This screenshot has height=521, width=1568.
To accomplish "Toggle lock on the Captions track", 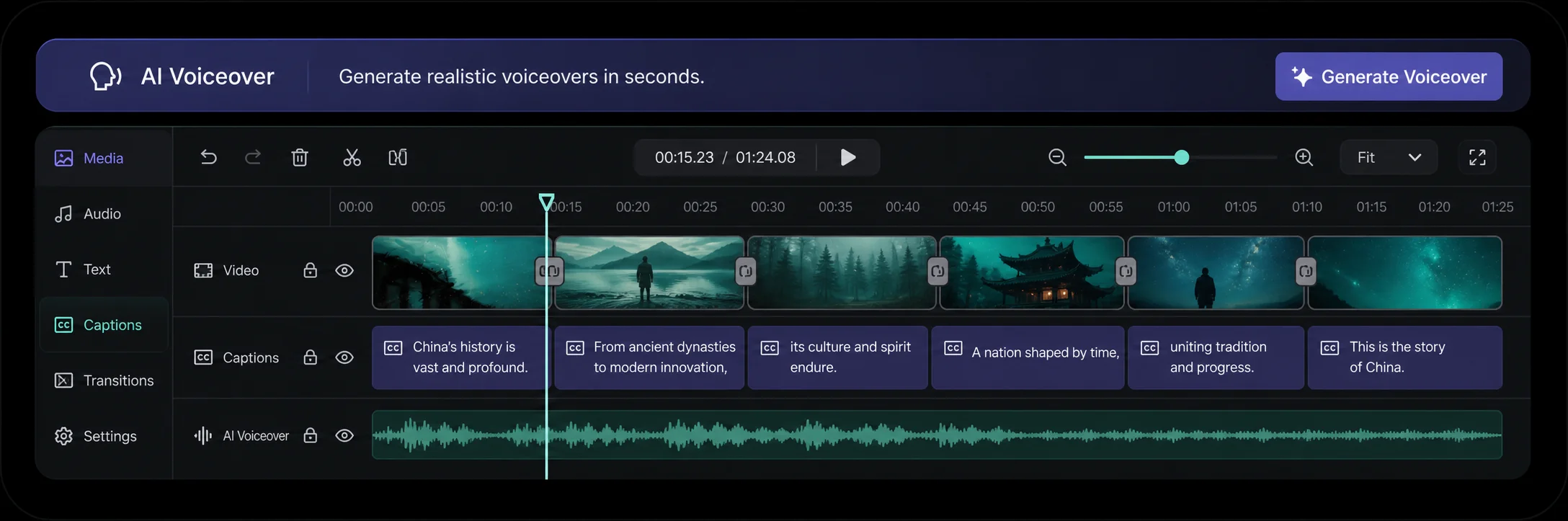I will pos(310,357).
